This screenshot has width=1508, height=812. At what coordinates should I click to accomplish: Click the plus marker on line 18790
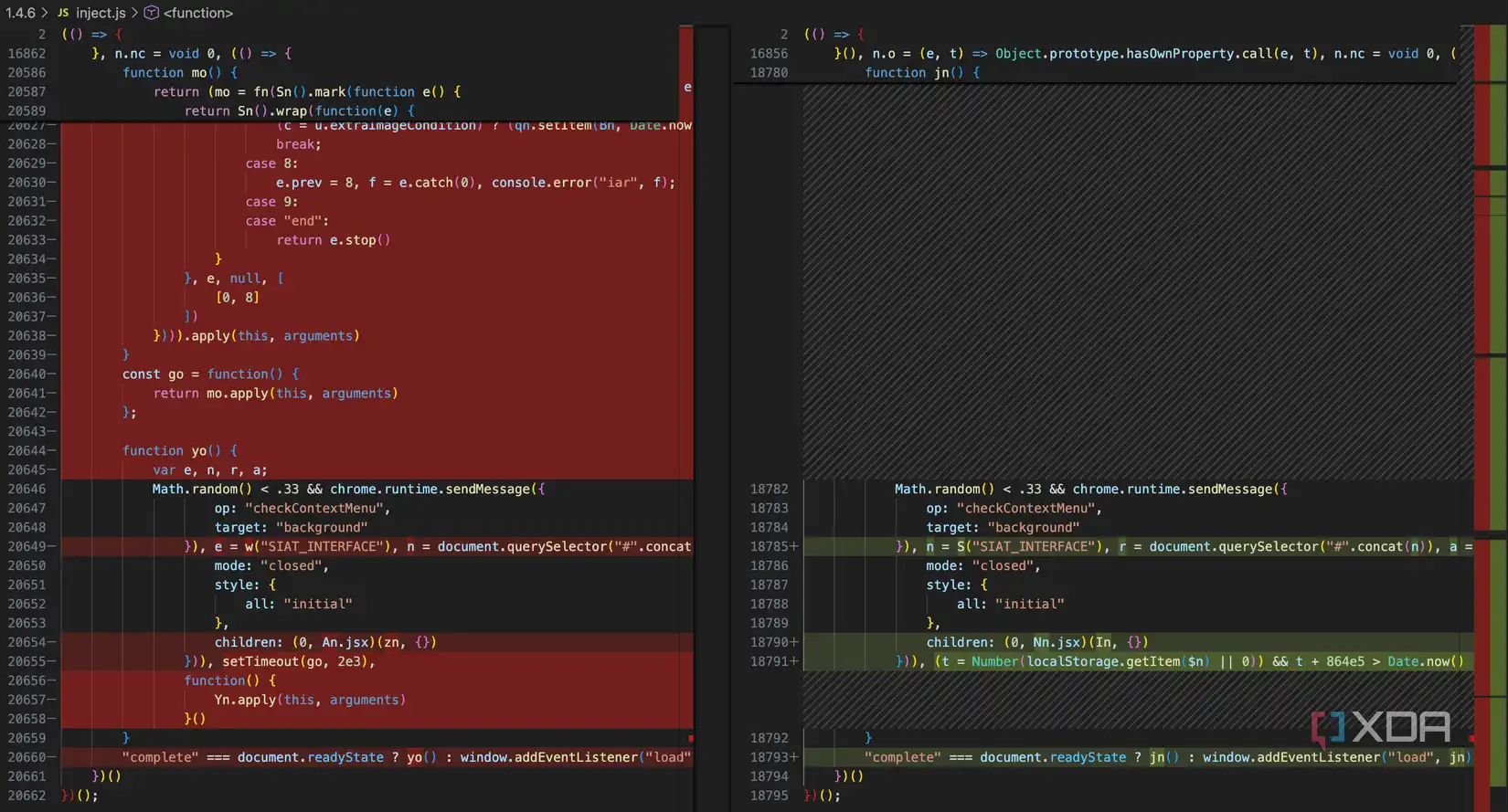[x=793, y=642]
